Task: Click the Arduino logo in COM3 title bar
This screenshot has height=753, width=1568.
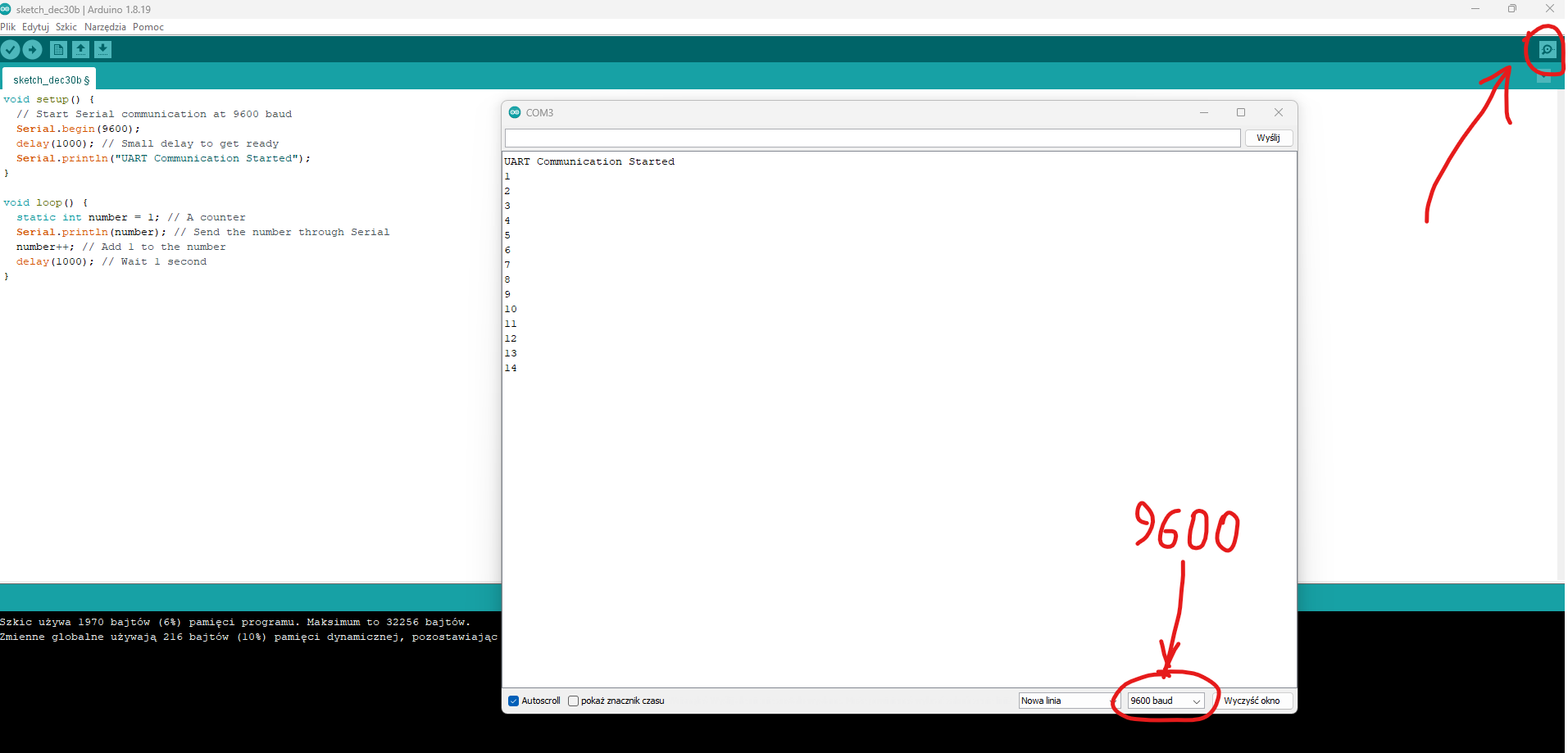Action: (515, 112)
